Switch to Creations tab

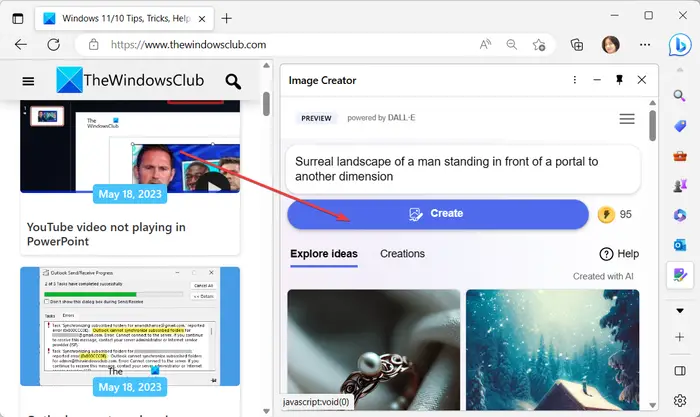coord(402,254)
